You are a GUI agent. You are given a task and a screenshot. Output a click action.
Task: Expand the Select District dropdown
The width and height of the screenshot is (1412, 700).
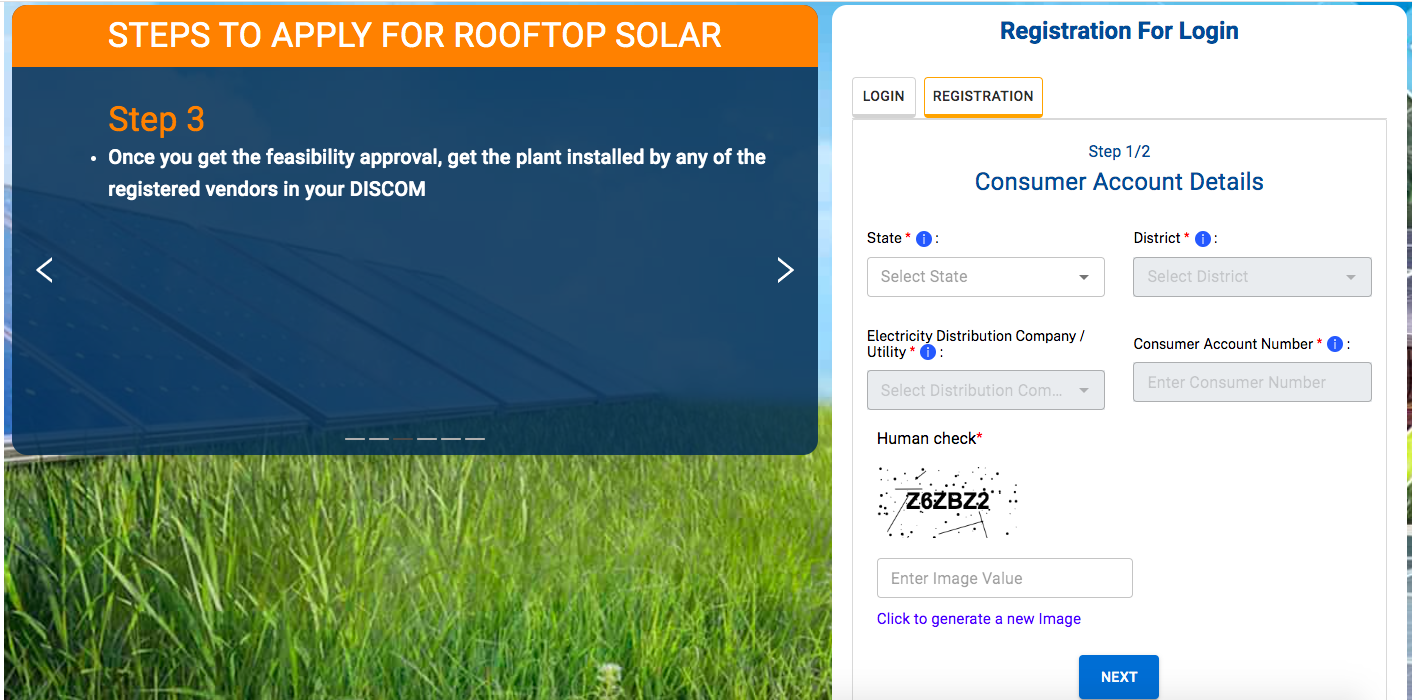click(x=1251, y=277)
